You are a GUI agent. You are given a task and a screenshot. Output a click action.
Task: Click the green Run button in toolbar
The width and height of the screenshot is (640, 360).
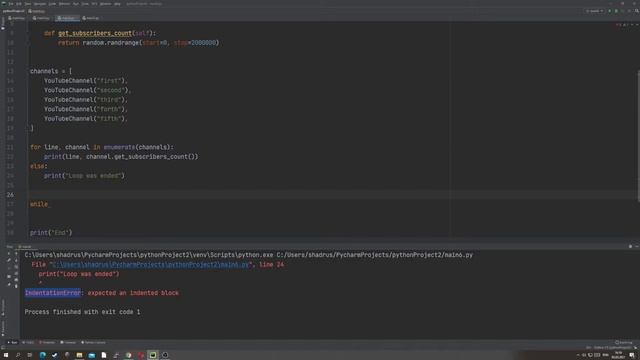point(609,11)
